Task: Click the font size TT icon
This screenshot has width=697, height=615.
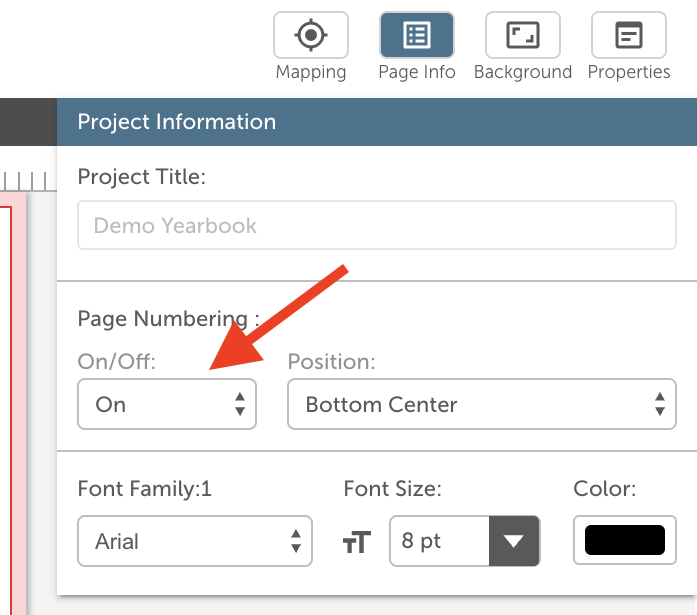Action: tap(357, 542)
